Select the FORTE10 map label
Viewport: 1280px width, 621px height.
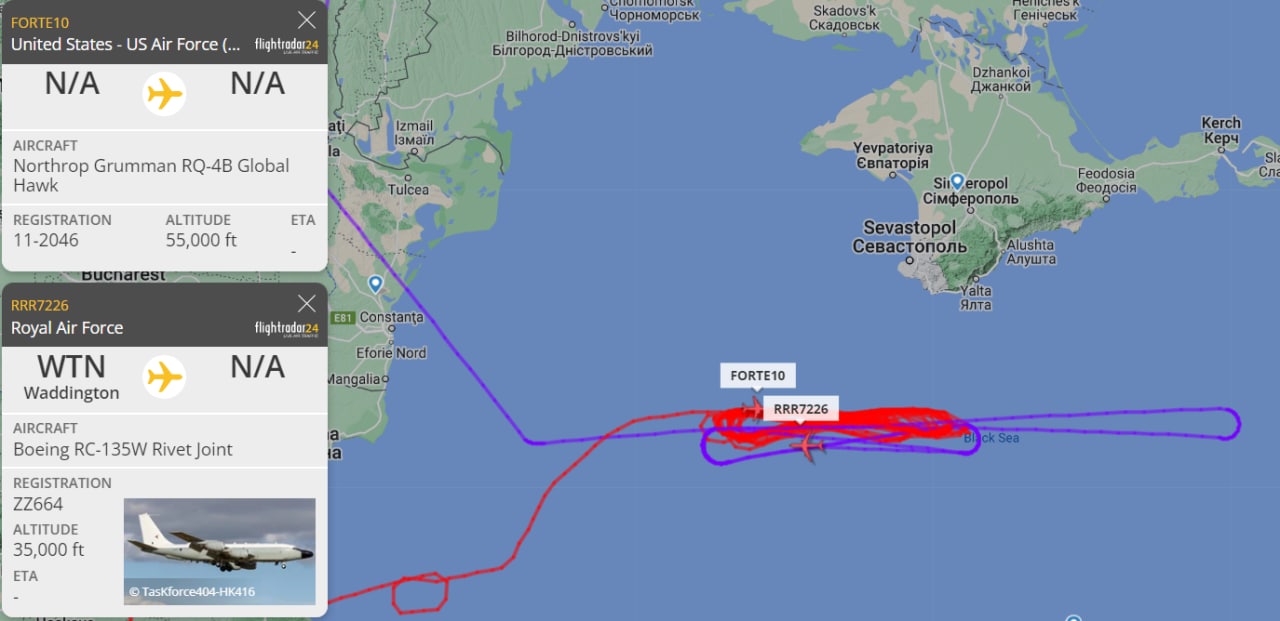point(758,376)
